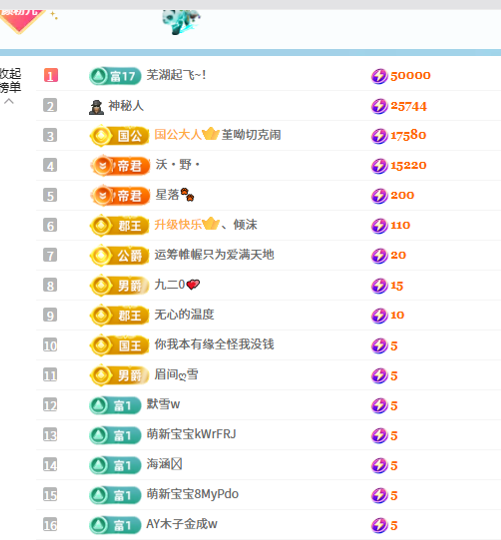Click the 郡王 badge beside 升级快乐

coord(119,226)
